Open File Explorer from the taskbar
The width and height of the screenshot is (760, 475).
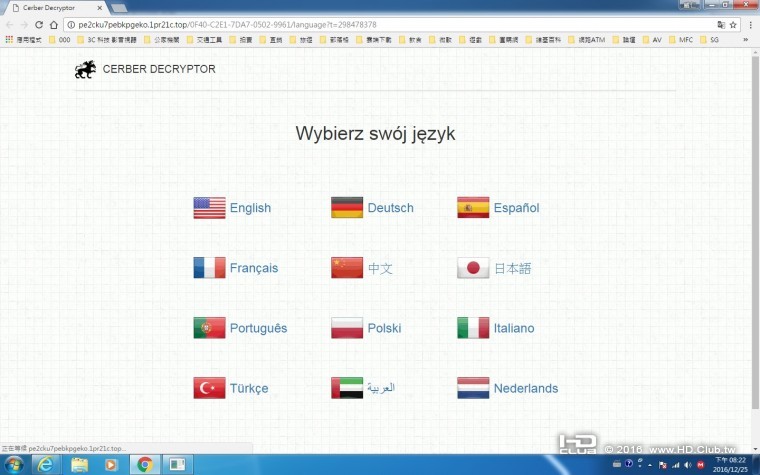[x=79, y=465]
